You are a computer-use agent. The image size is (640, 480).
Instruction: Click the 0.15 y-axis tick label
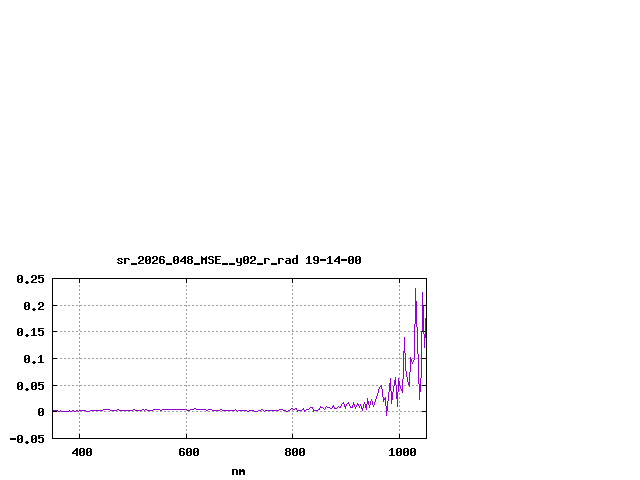click(x=31, y=332)
